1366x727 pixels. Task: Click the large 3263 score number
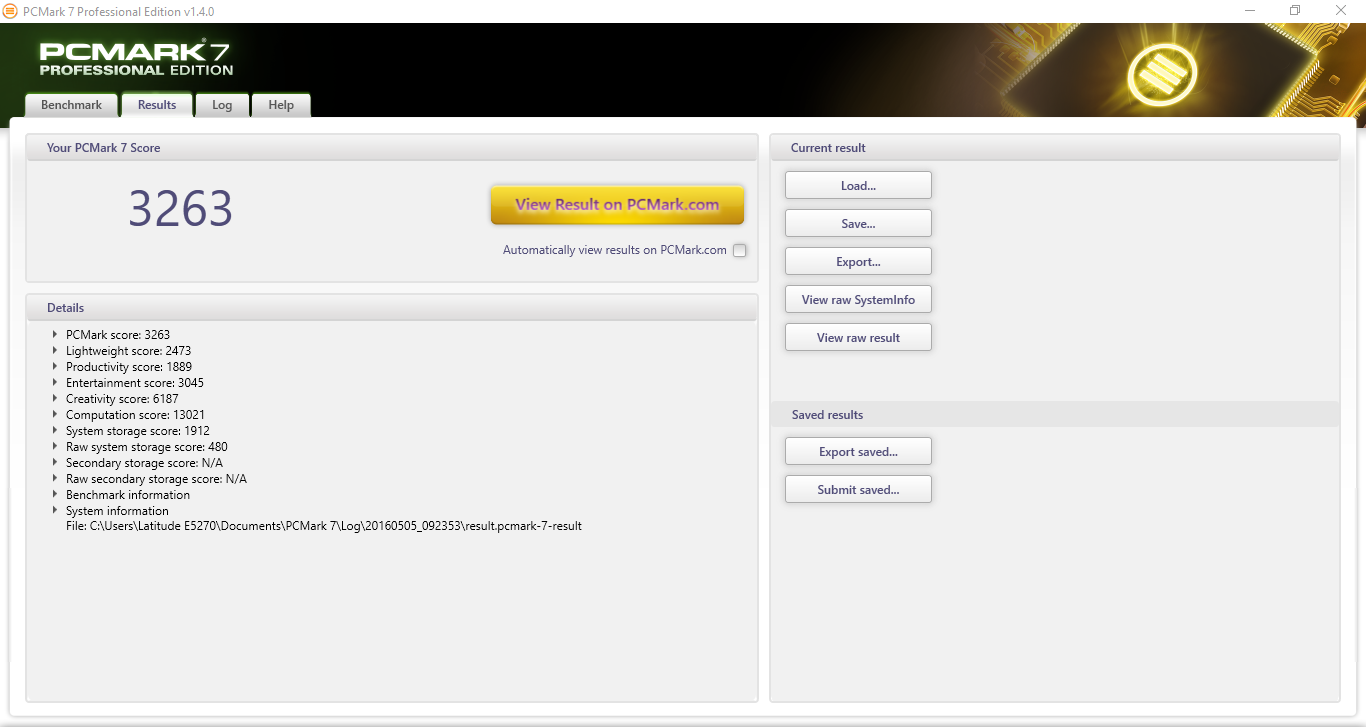pos(181,209)
